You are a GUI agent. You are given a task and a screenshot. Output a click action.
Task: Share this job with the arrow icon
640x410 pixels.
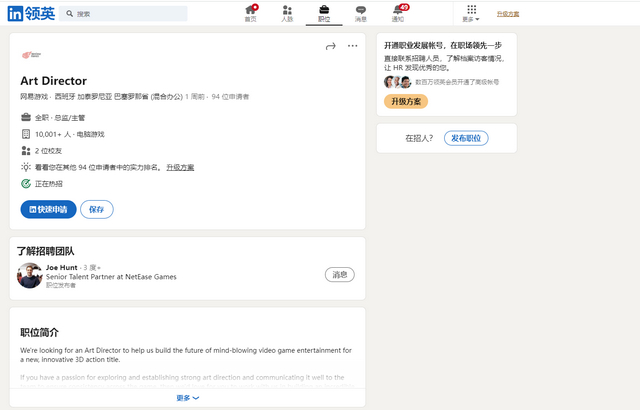pyautogui.click(x=331, y=46)
